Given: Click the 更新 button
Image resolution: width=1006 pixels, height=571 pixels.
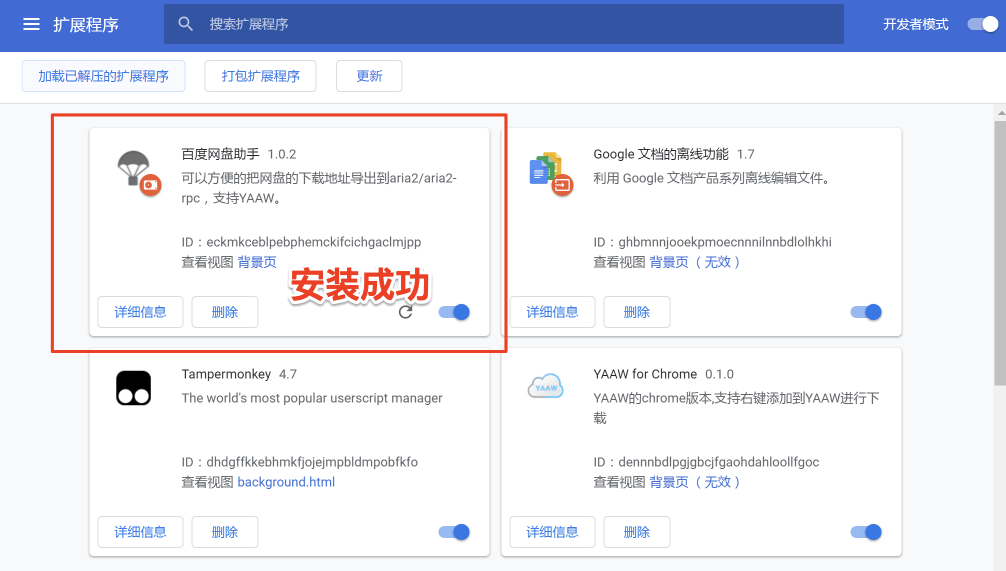Looking at the screenshot, I should pyautogui.click(x=369, y=76).
